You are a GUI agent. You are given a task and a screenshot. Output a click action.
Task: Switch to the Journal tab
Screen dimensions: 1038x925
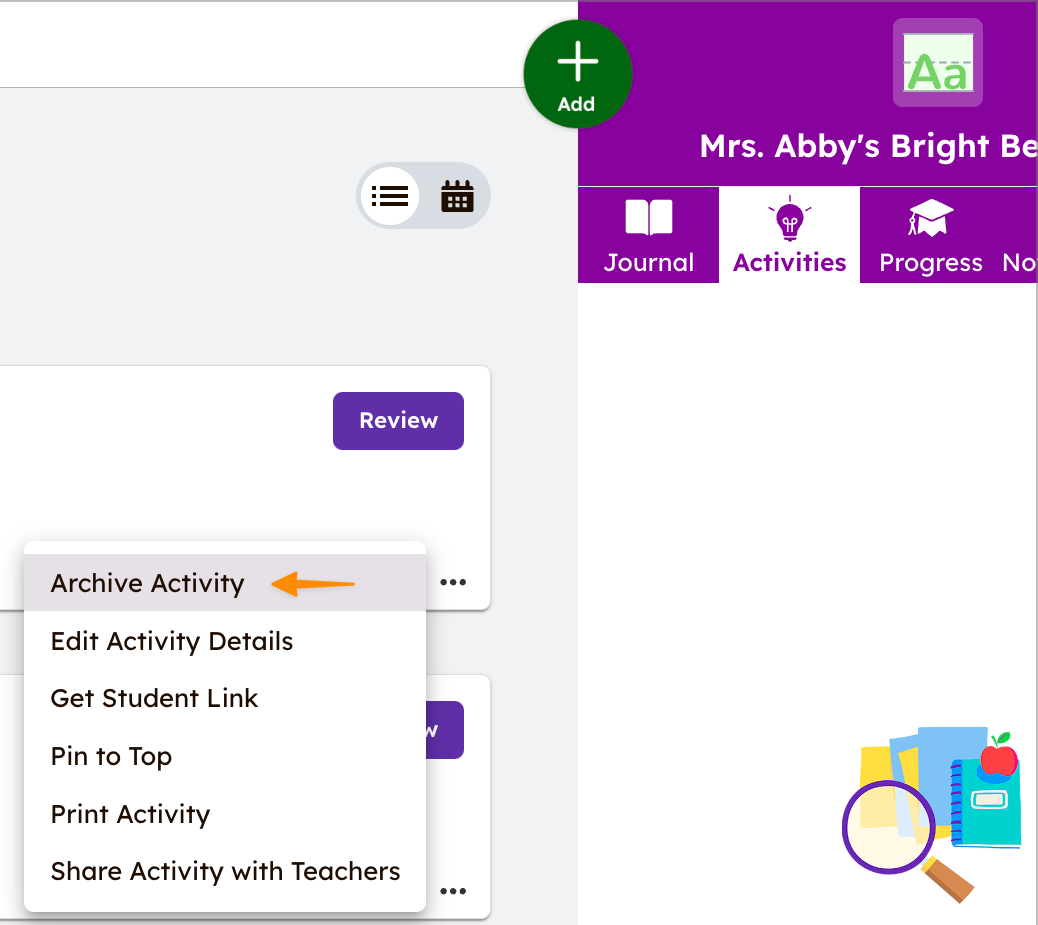[648, 235]
